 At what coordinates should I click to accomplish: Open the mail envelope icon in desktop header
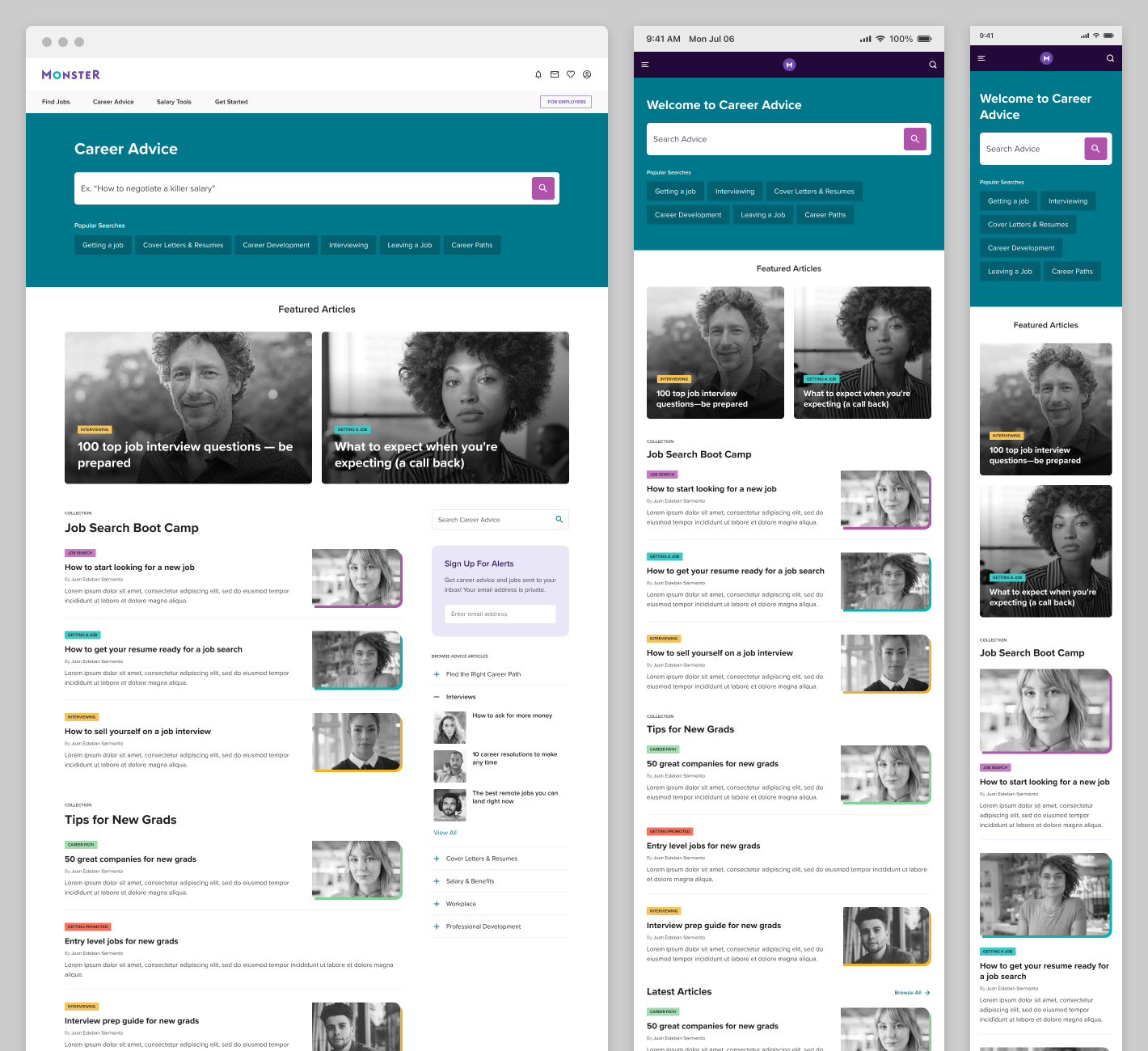click(x=555, y=74)
